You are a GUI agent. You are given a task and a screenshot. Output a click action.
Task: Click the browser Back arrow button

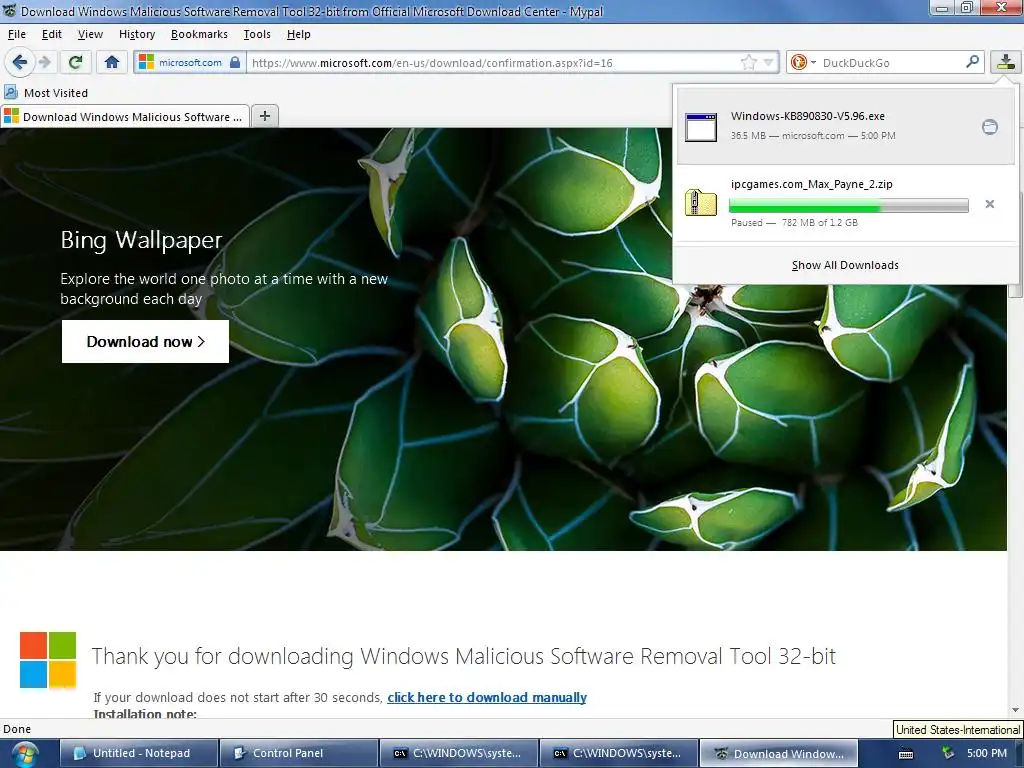19,63
